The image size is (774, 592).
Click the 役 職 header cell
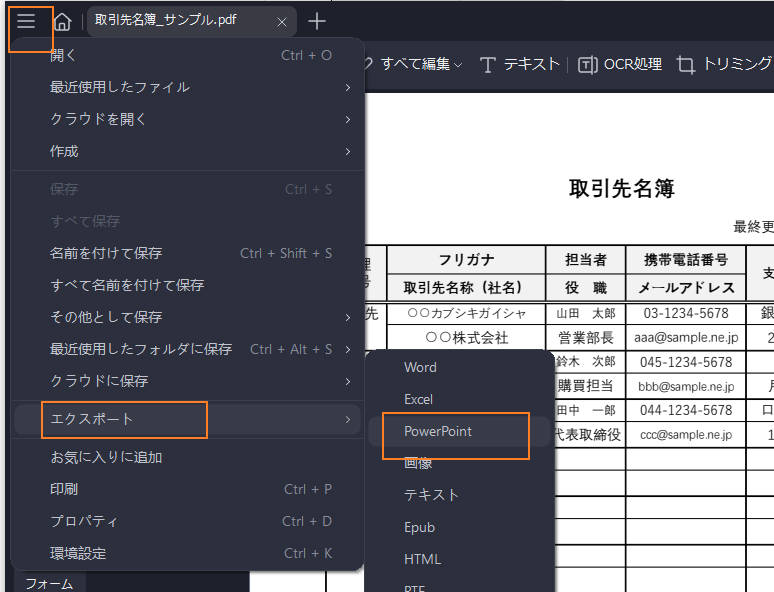click(585, 287)
